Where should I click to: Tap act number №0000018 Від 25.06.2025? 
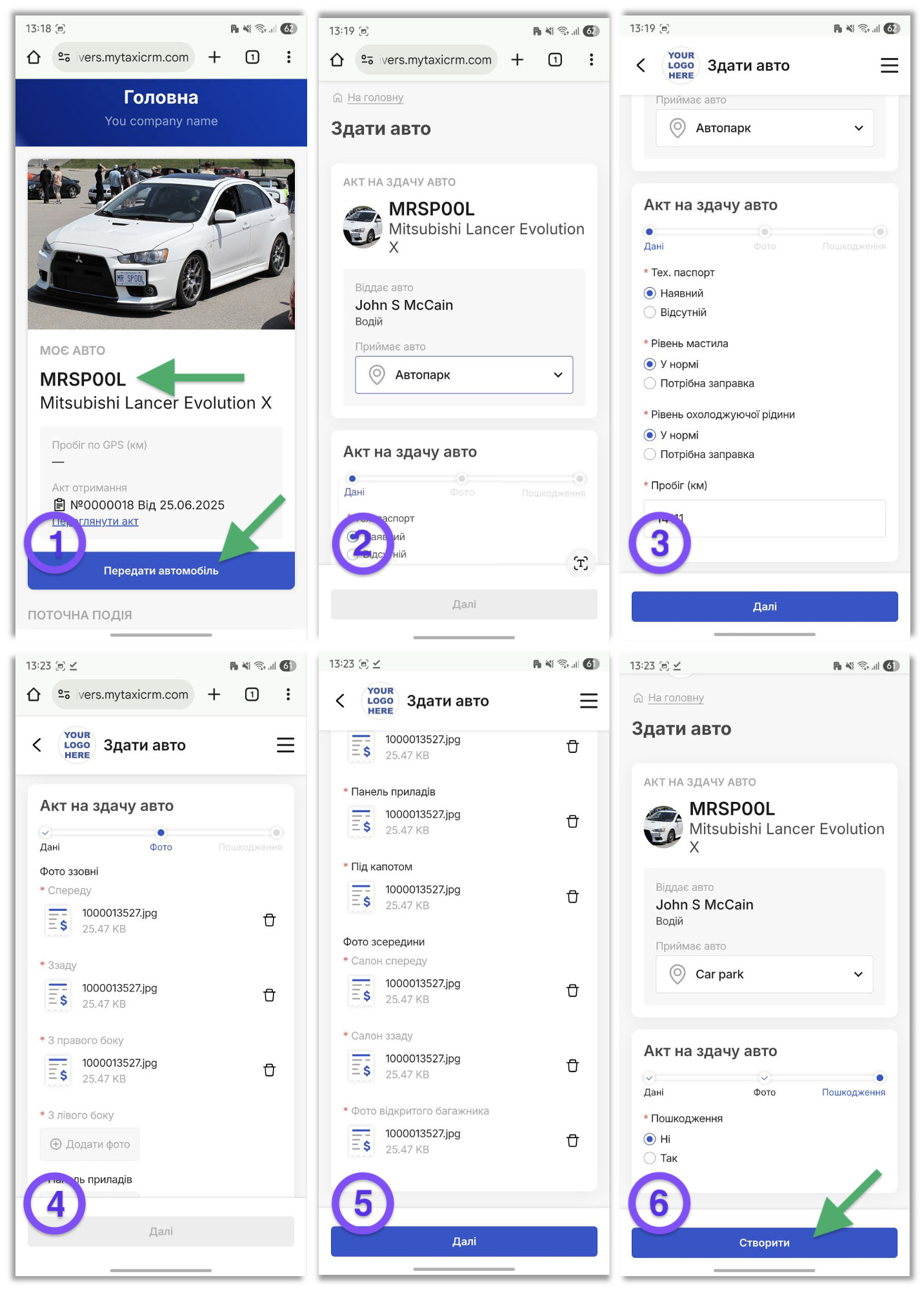point(147,505)
